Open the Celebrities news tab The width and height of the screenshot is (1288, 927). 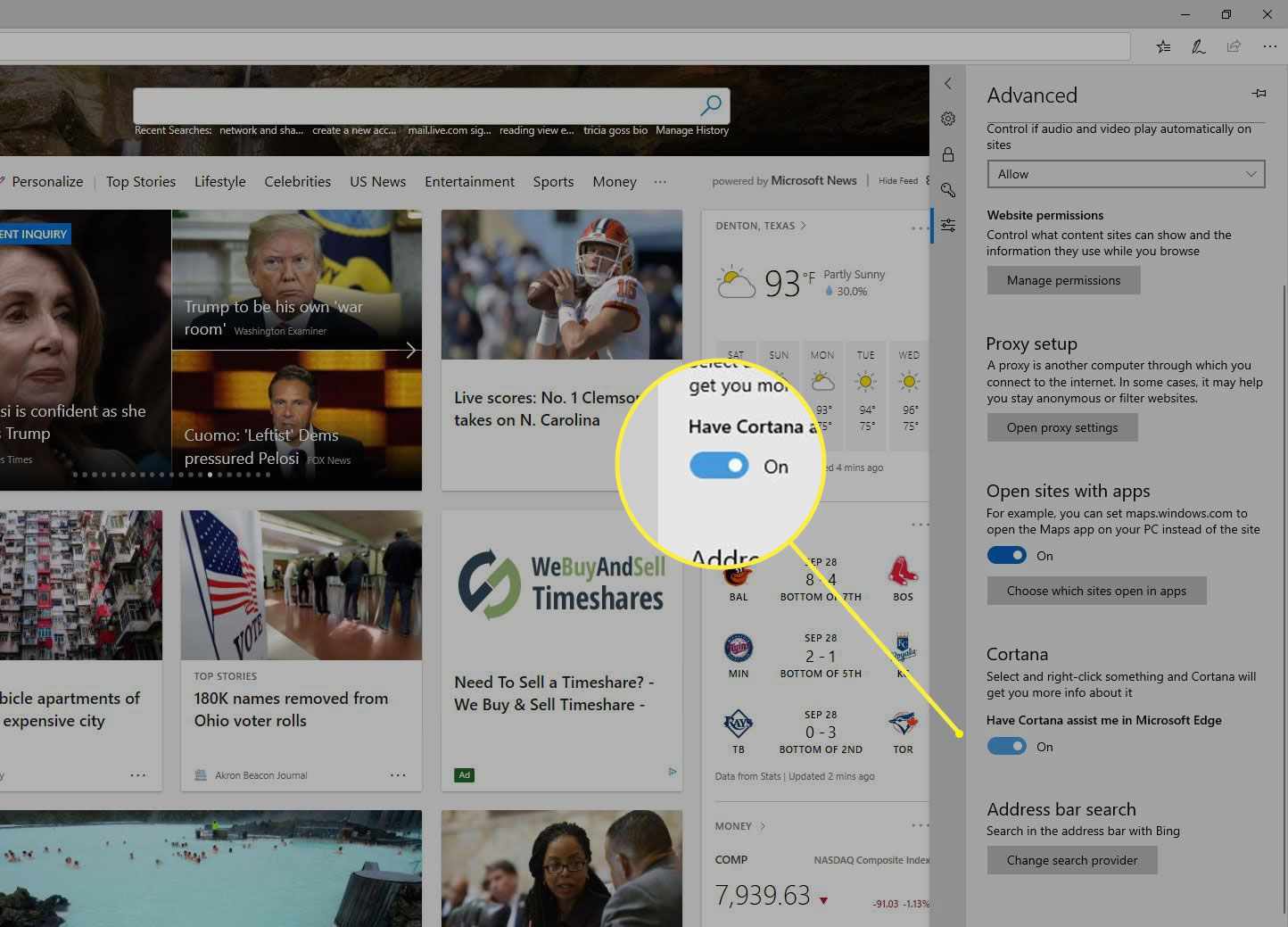click(298, 181)
